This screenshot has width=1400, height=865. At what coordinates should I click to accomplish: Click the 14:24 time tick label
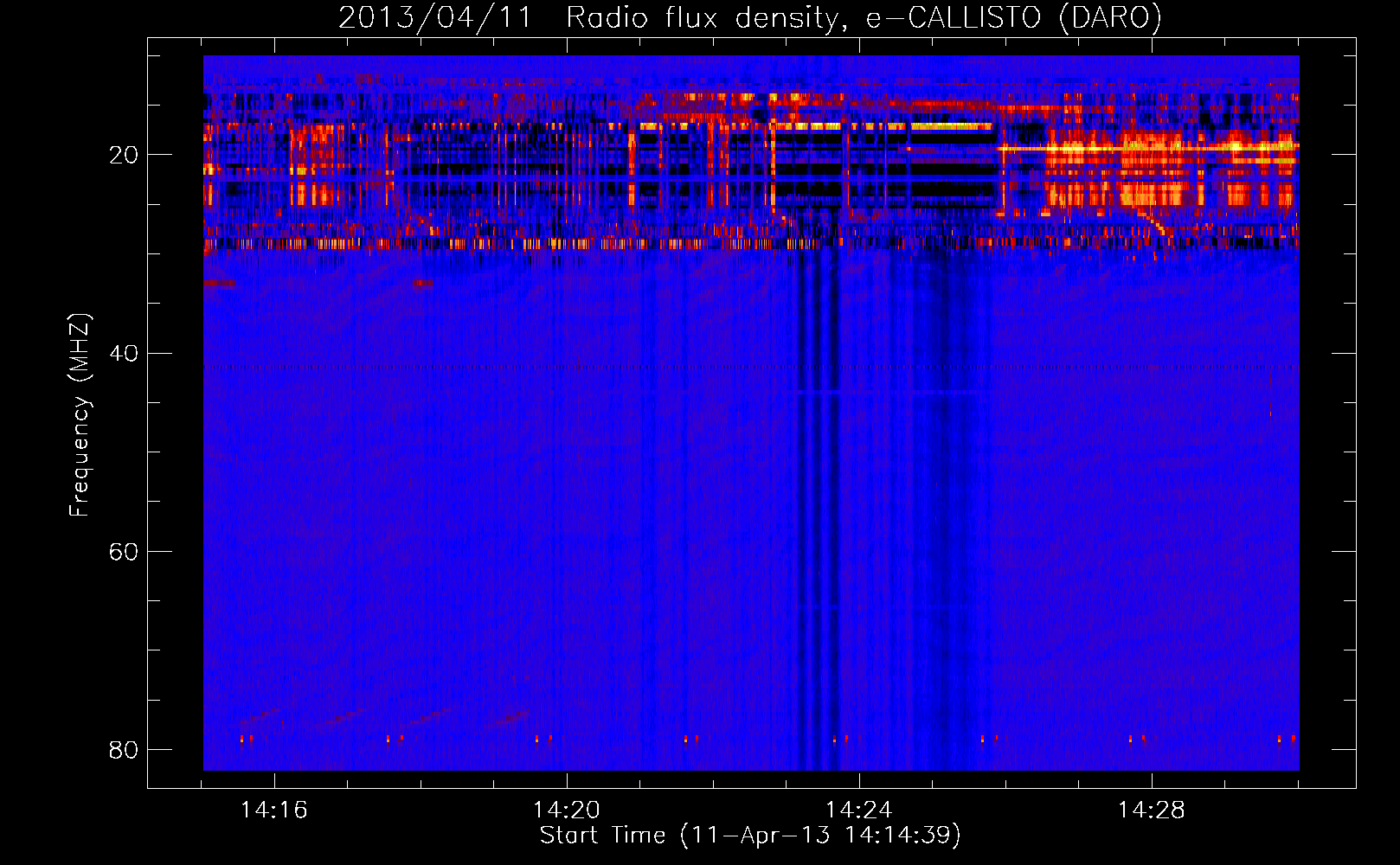tap(858, 811)
